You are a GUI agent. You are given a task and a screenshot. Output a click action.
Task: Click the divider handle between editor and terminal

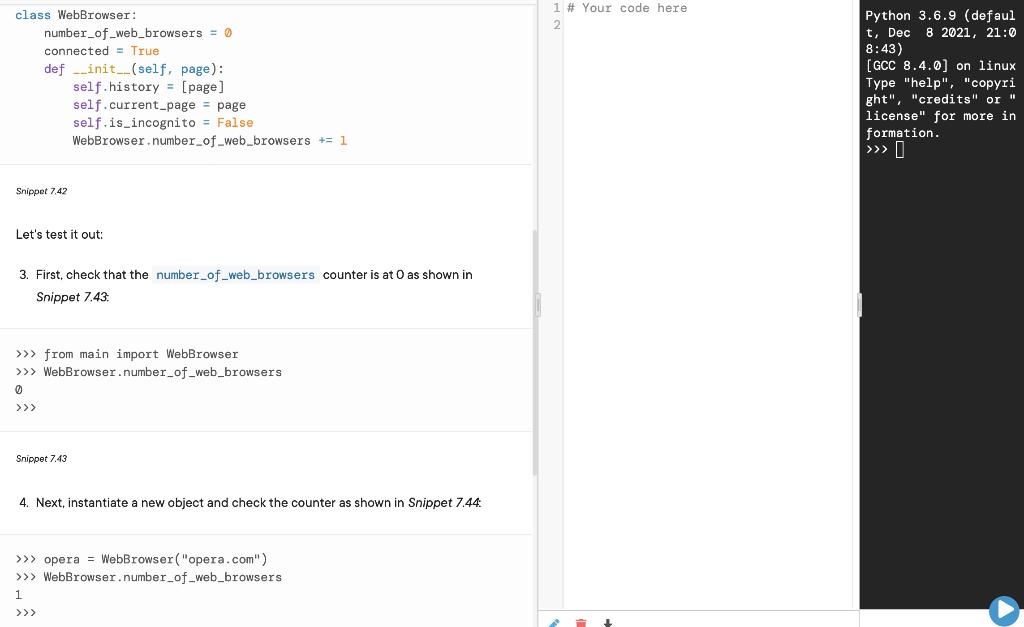coord(860,303)
